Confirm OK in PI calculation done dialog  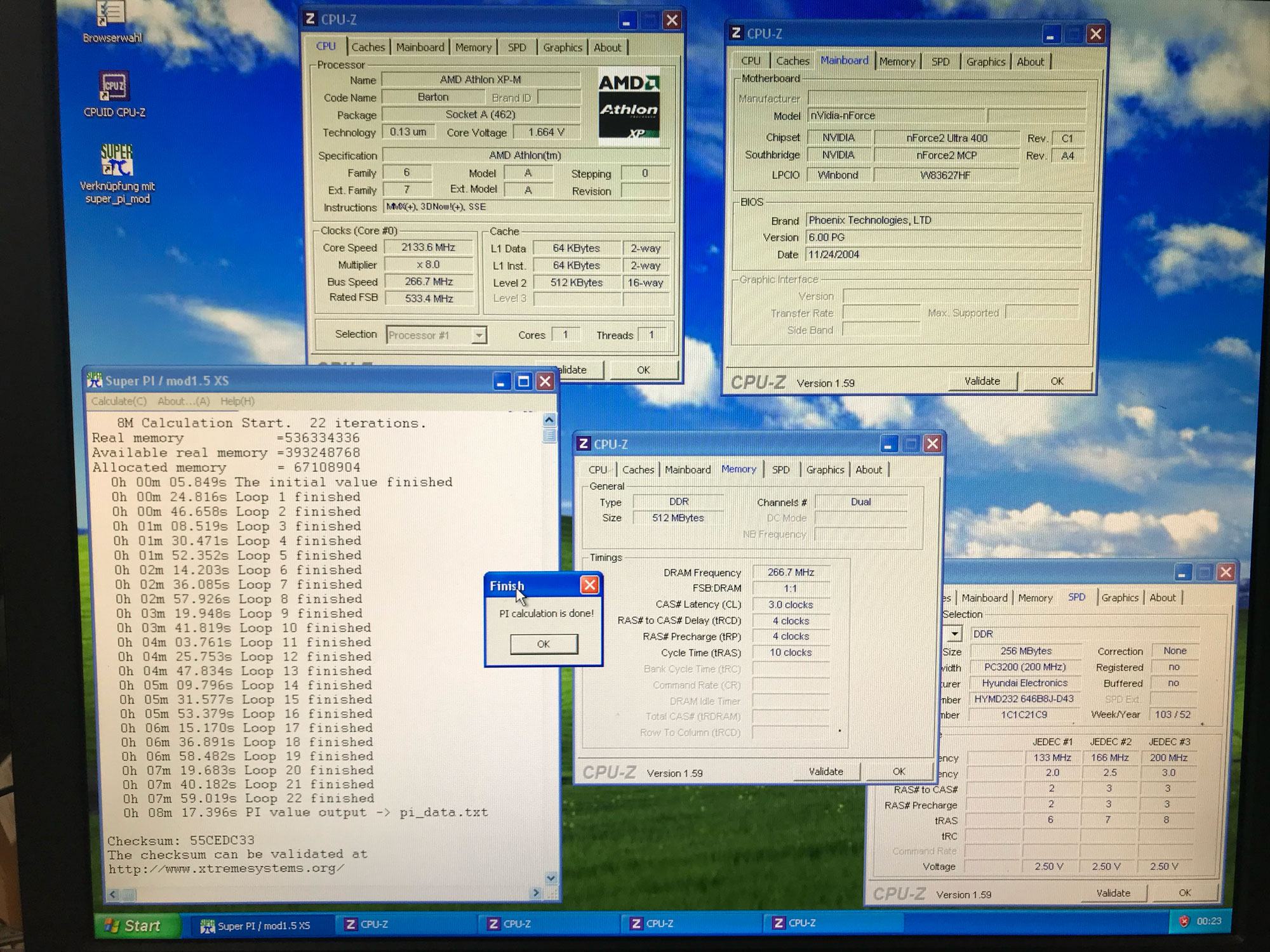(544, 644)
